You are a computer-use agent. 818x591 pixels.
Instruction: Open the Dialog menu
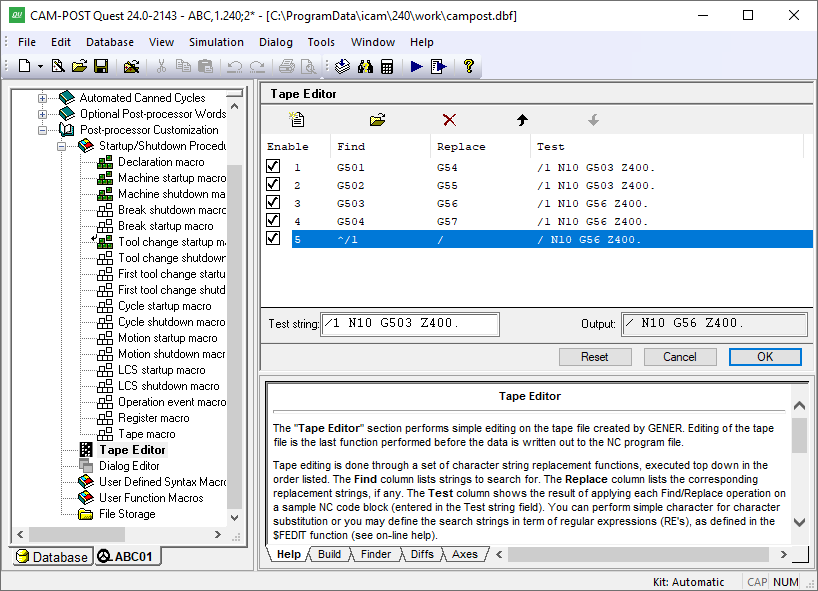point(275,42)
